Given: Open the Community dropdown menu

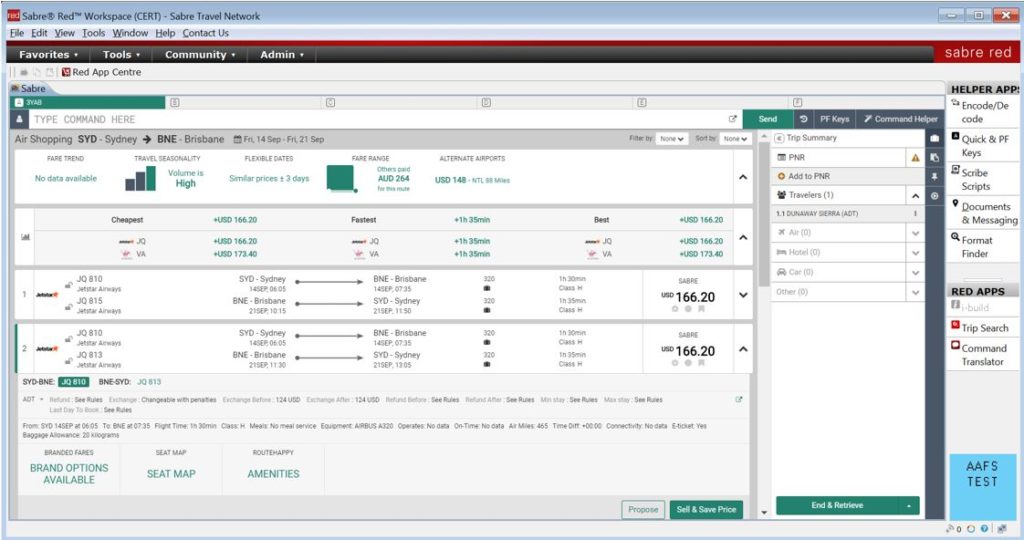Looking at the screenshot, I should pos(200,55).
